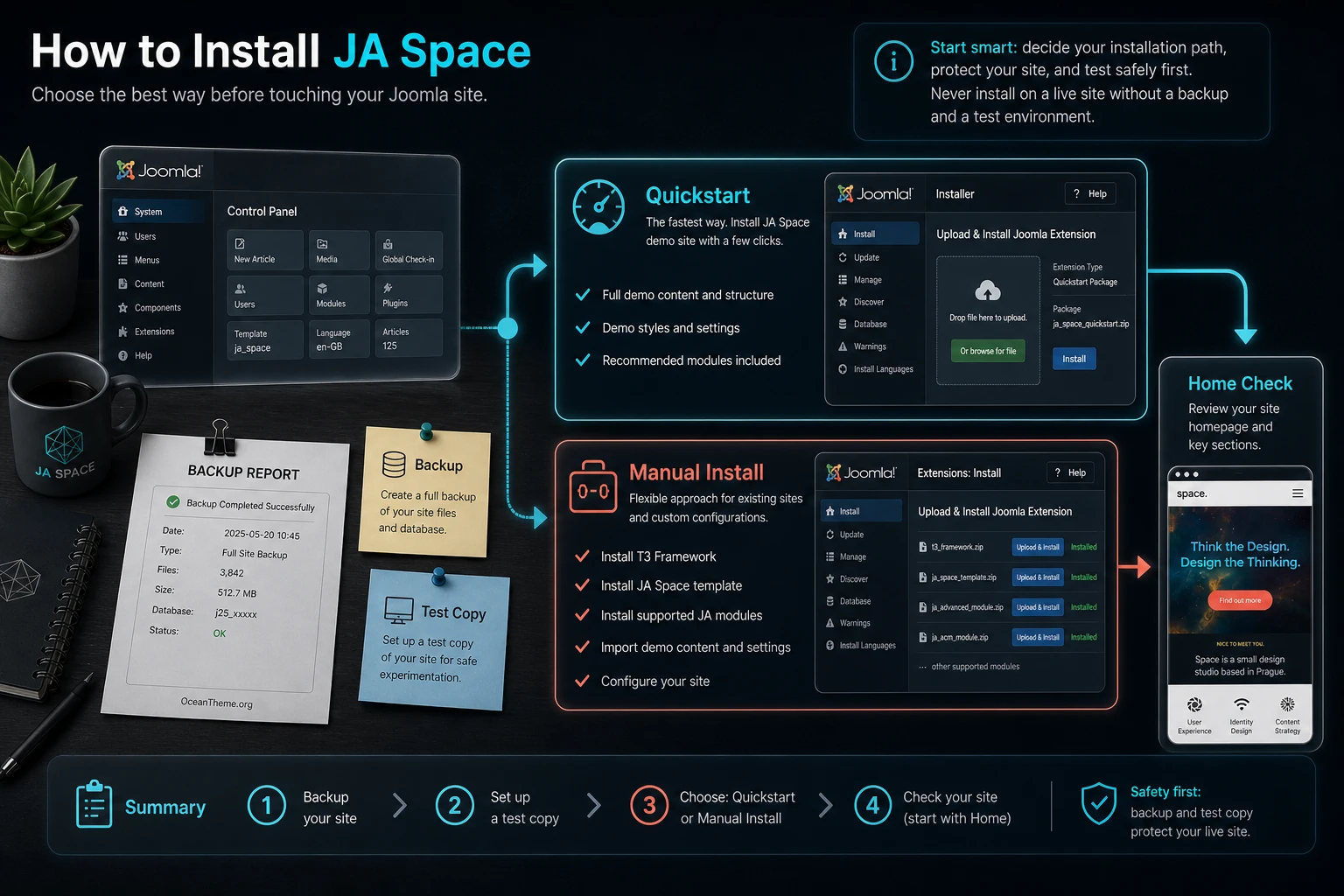
Task: Click the file icon beside t3_framework.zip
Action: (922, 547)
